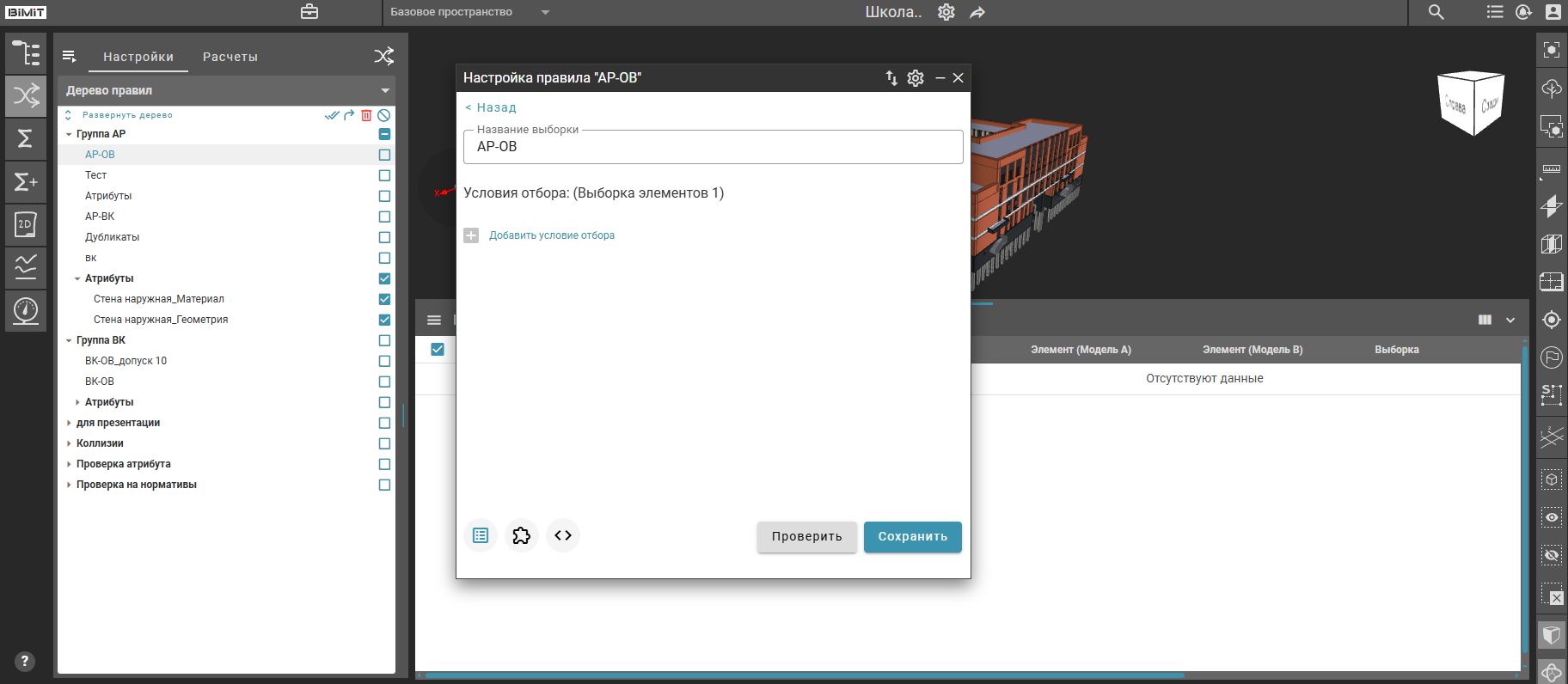Click the briefcase icon in top bar
Screen dimensions: 1568x684
pyautogui.click(x=309, y=12)
